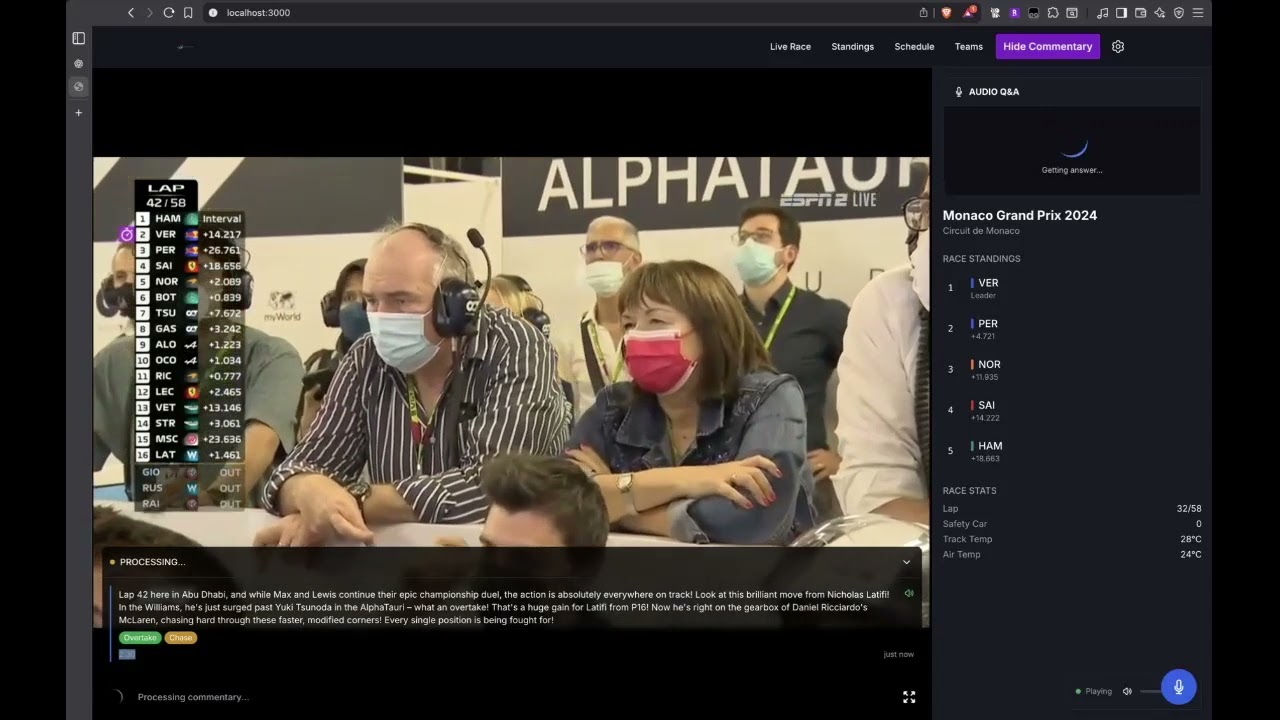Open Brave Shields lion icon
The image size is (1280, 720).
tap(947, 13)
